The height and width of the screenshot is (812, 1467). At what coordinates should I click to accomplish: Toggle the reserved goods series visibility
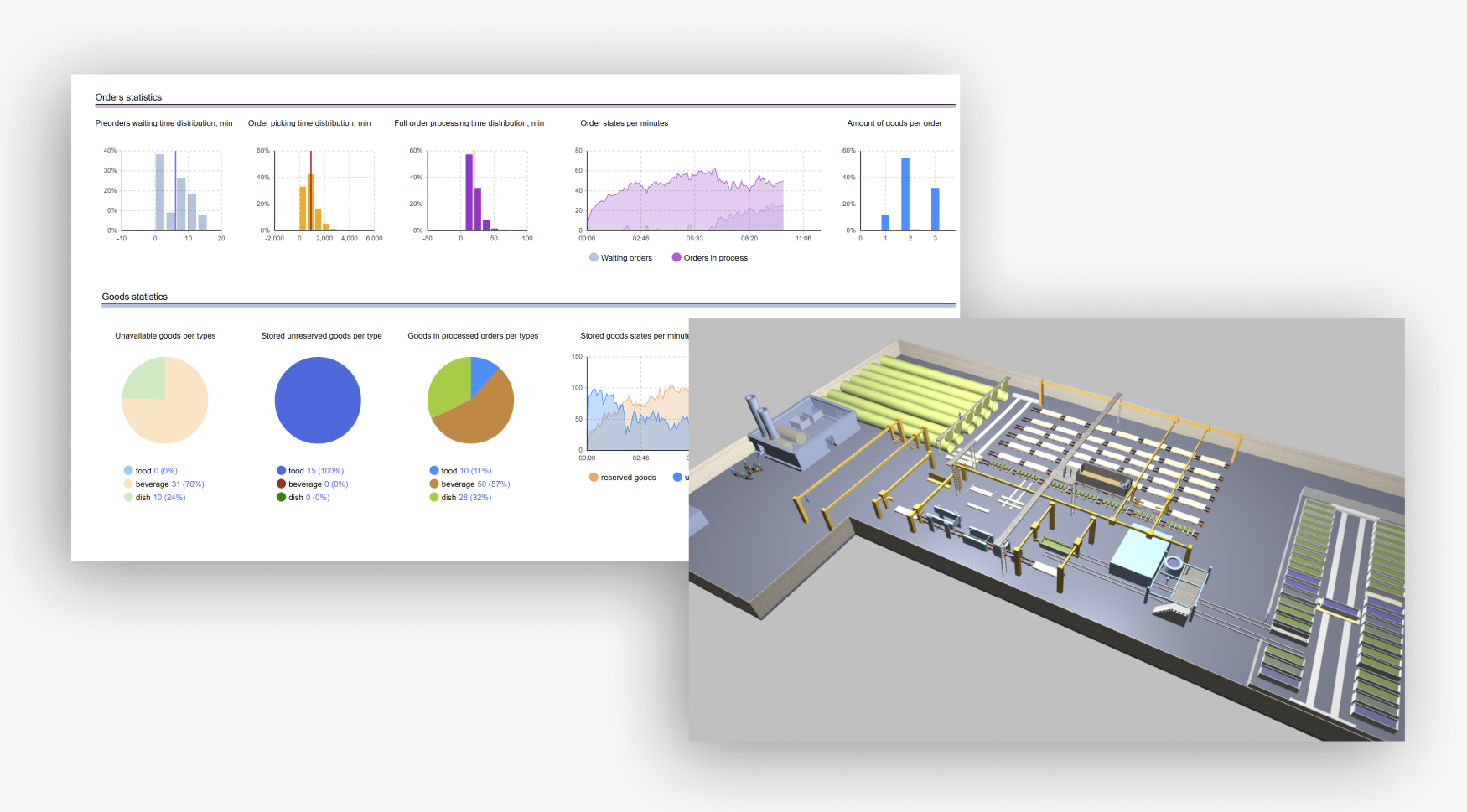tap(625, 477)
